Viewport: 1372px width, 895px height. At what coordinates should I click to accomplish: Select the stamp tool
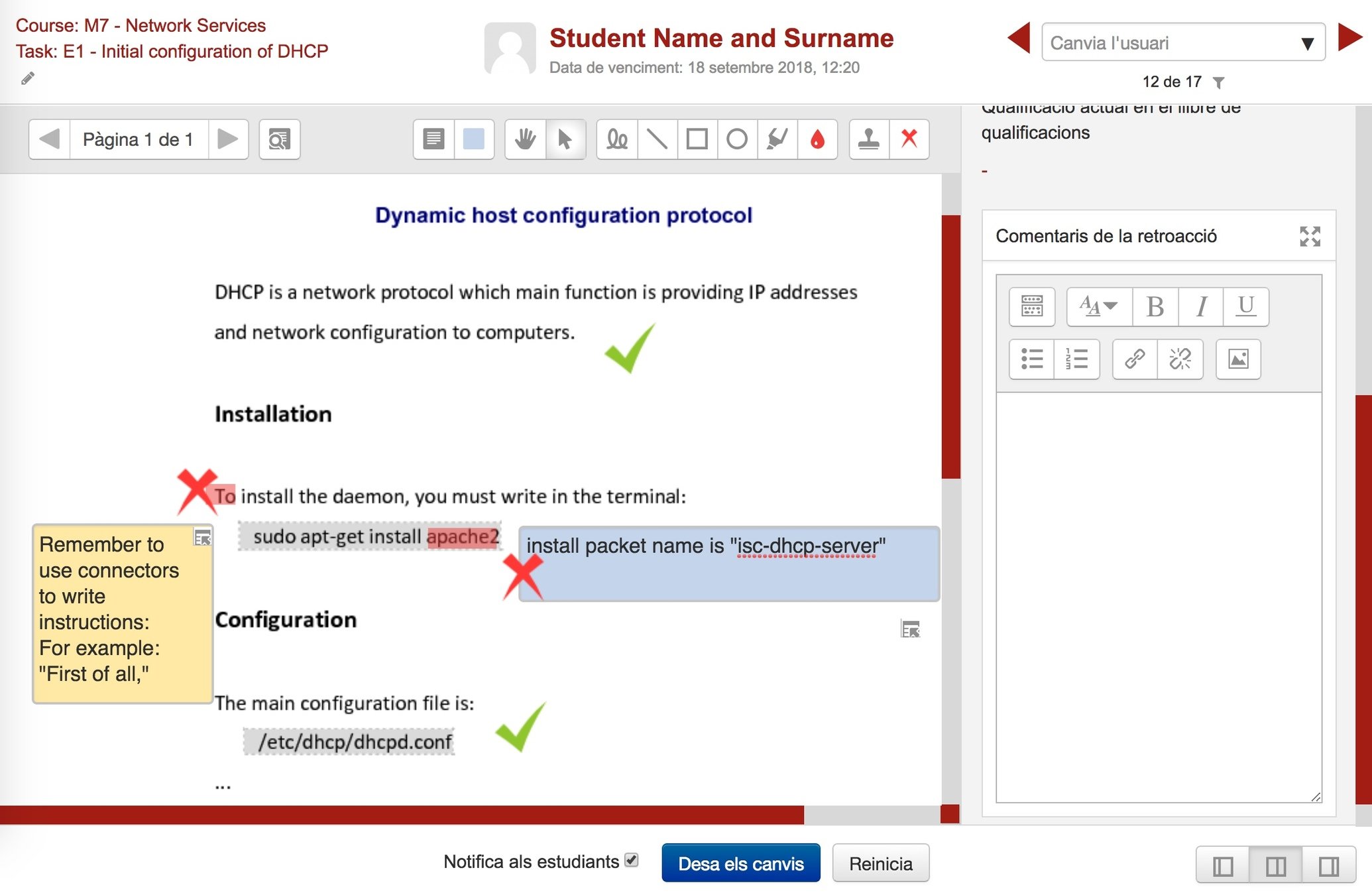click(868, 139)
